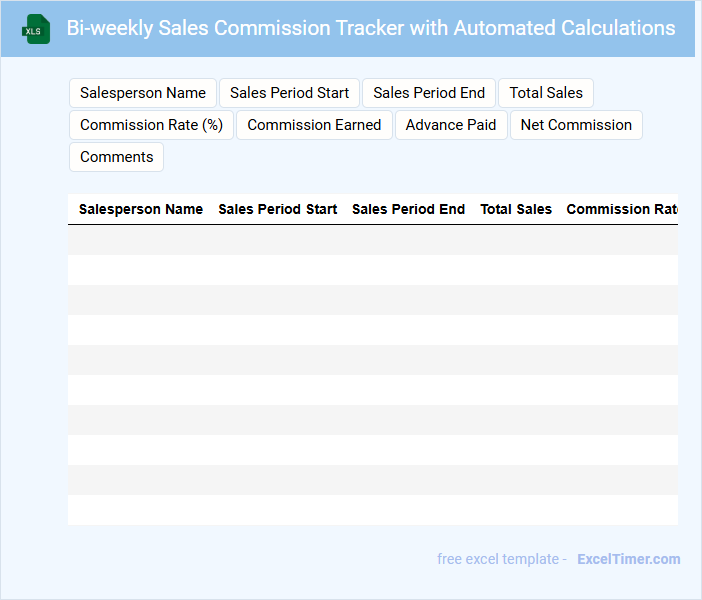This screenshot has width=702, height=600.
Task: Select the Salesperson Name tag
Action: pyautogui.click(x=143, y=93)
